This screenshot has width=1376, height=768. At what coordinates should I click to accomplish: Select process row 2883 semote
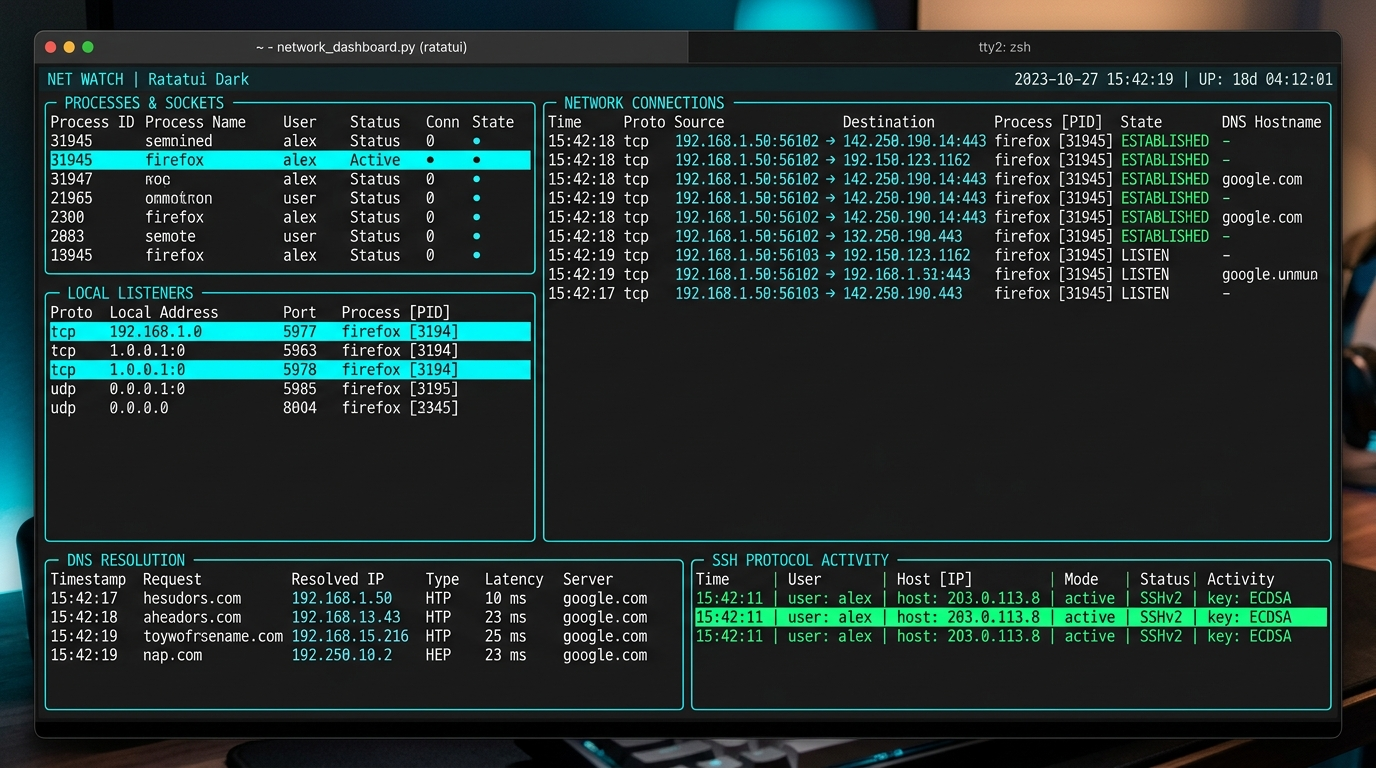[x=290, y=236]
